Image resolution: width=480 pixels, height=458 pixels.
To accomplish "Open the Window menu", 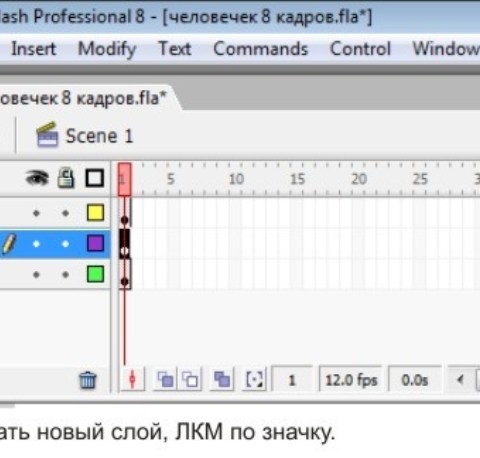I will pyautogui.click(x=446, y=49).
